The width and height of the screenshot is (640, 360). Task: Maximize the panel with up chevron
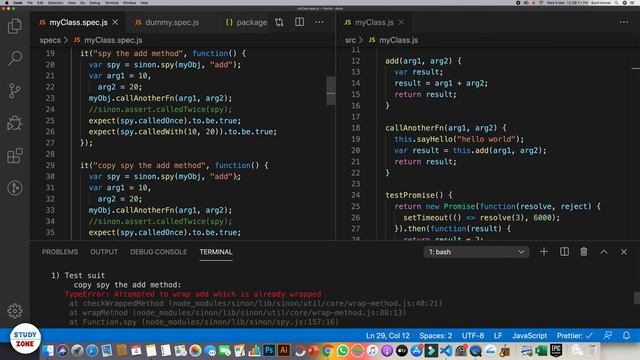click(604, 252)
